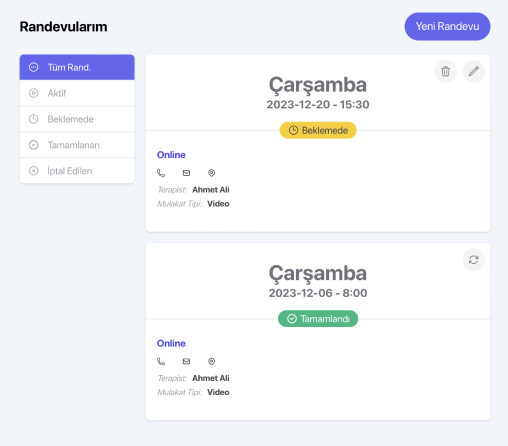Screen dimensions: 508x446
Task: Delete the 2023-12-20 appointment with trash icon
Action: point(445,71)
